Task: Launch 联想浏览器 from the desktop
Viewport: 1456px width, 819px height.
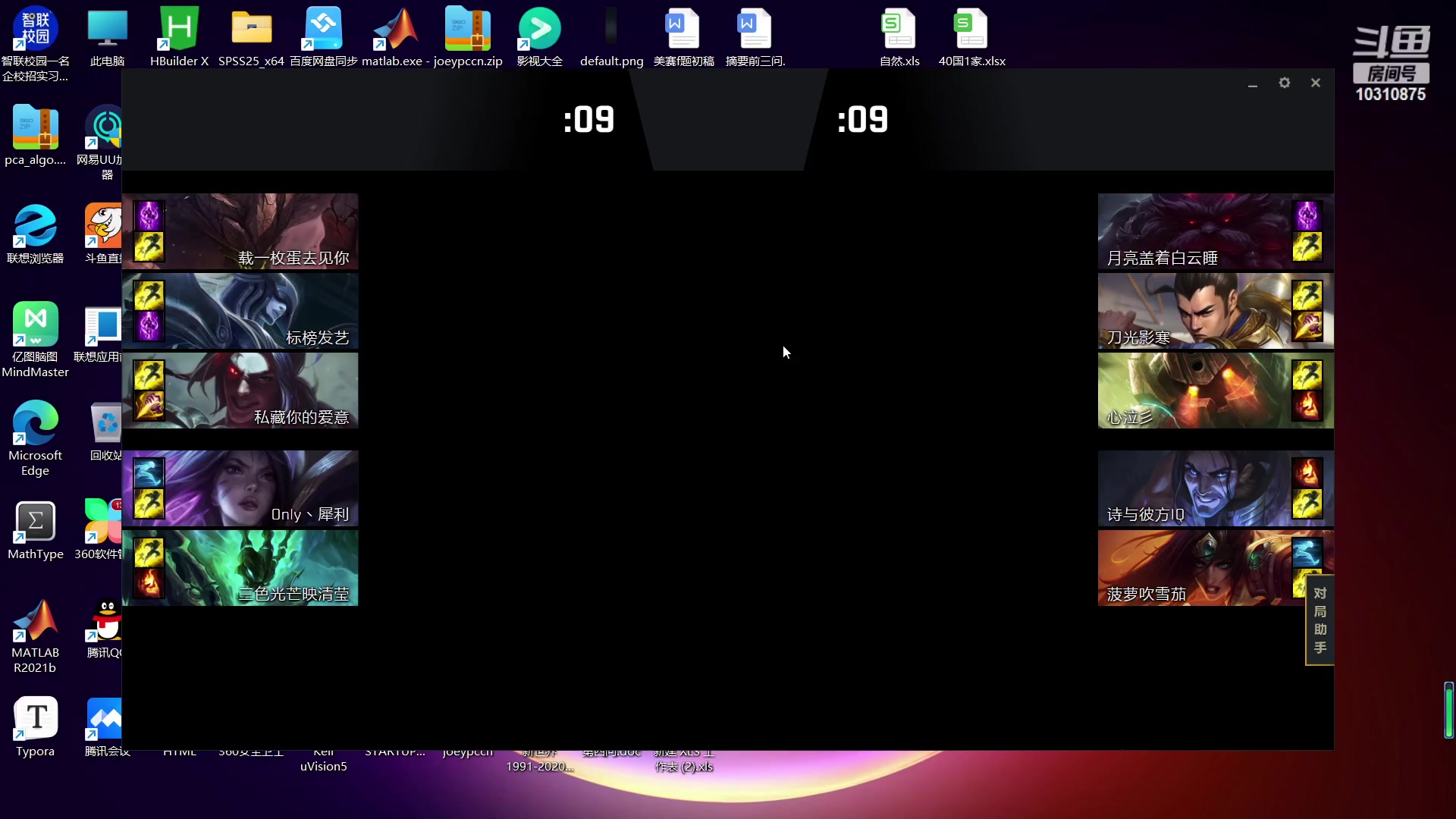Action: (x=35, y=234)
